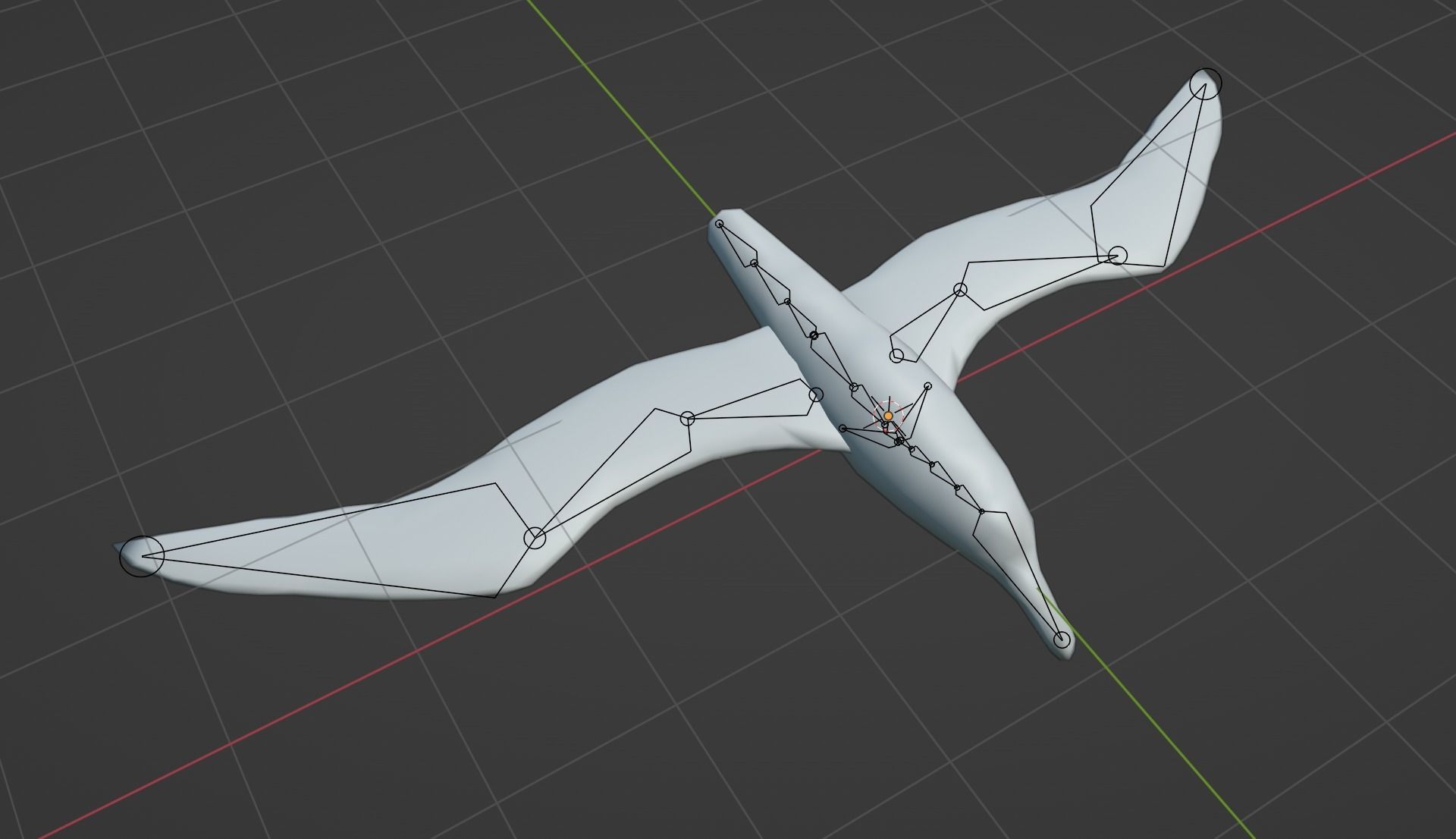The width and height of the screenshot is (1456, 839).
Task: Select the bone joint at the near wing's tip
Action: [x=142, y=555]
